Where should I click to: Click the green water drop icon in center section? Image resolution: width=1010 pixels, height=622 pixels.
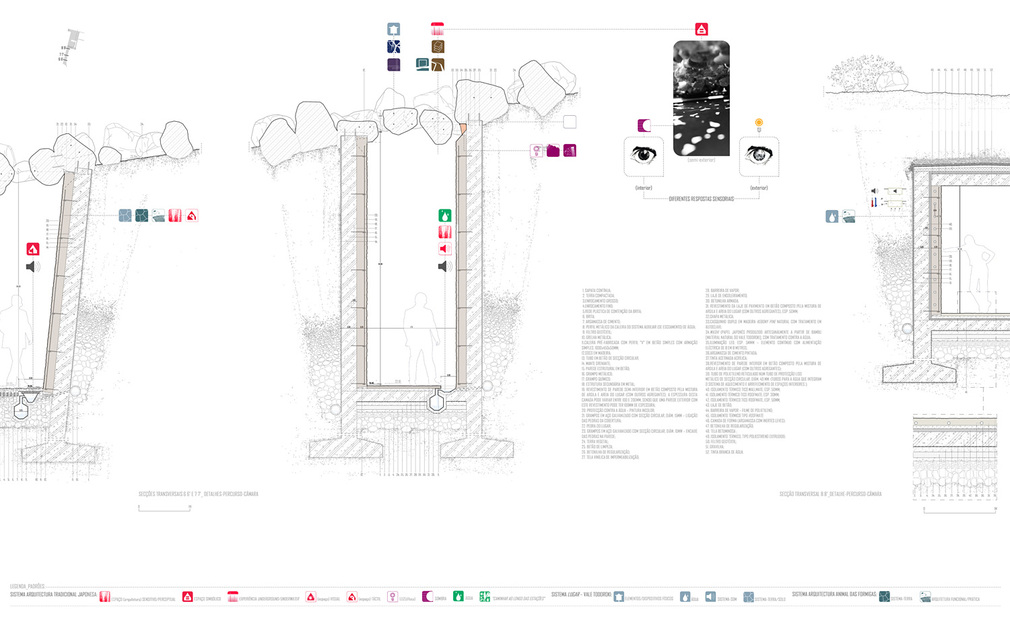[444, 215]
